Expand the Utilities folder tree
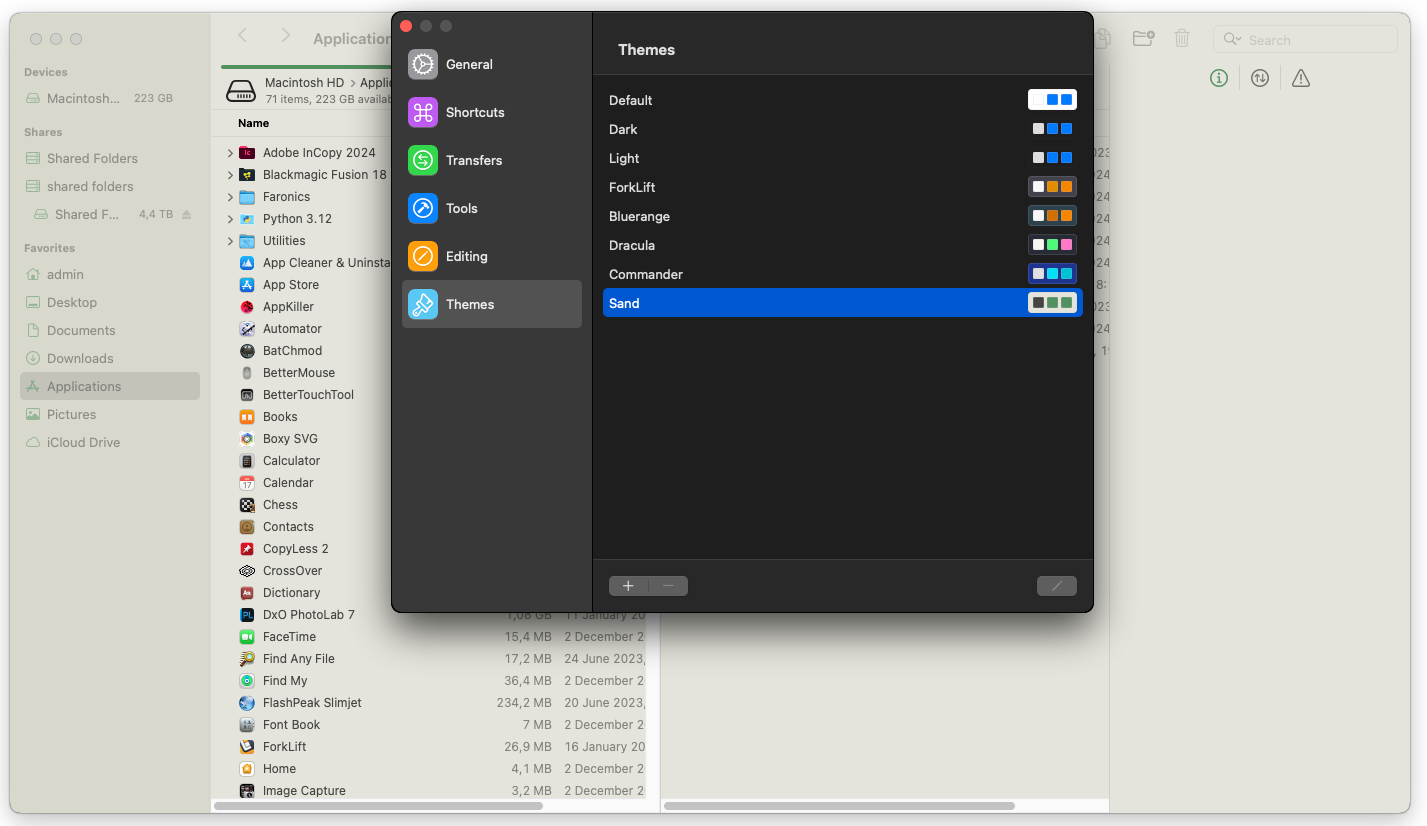Viewport: 1427px width, 826px height. (x=230, y=241)
